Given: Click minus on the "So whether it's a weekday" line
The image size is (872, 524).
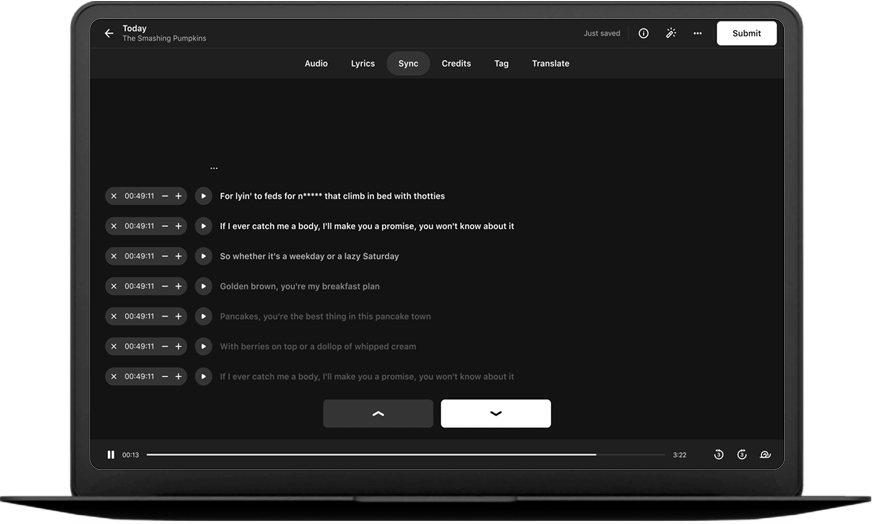Looking at the screenshot, I should point(165,256).
